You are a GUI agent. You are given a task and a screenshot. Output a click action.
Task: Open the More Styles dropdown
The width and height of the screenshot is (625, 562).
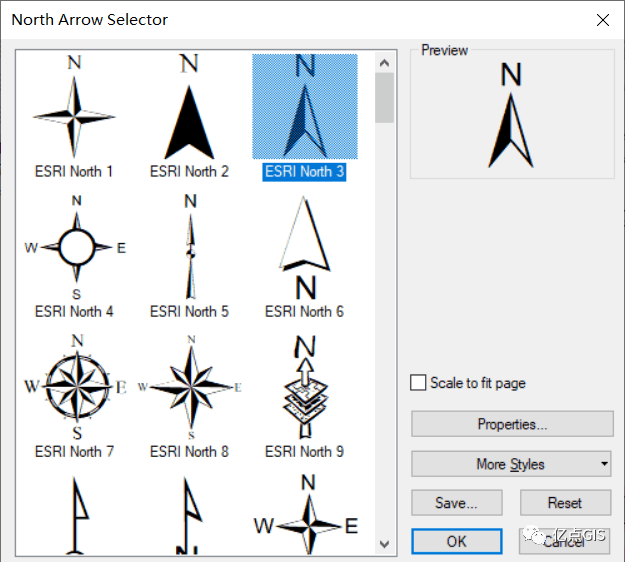coord(512,464)
